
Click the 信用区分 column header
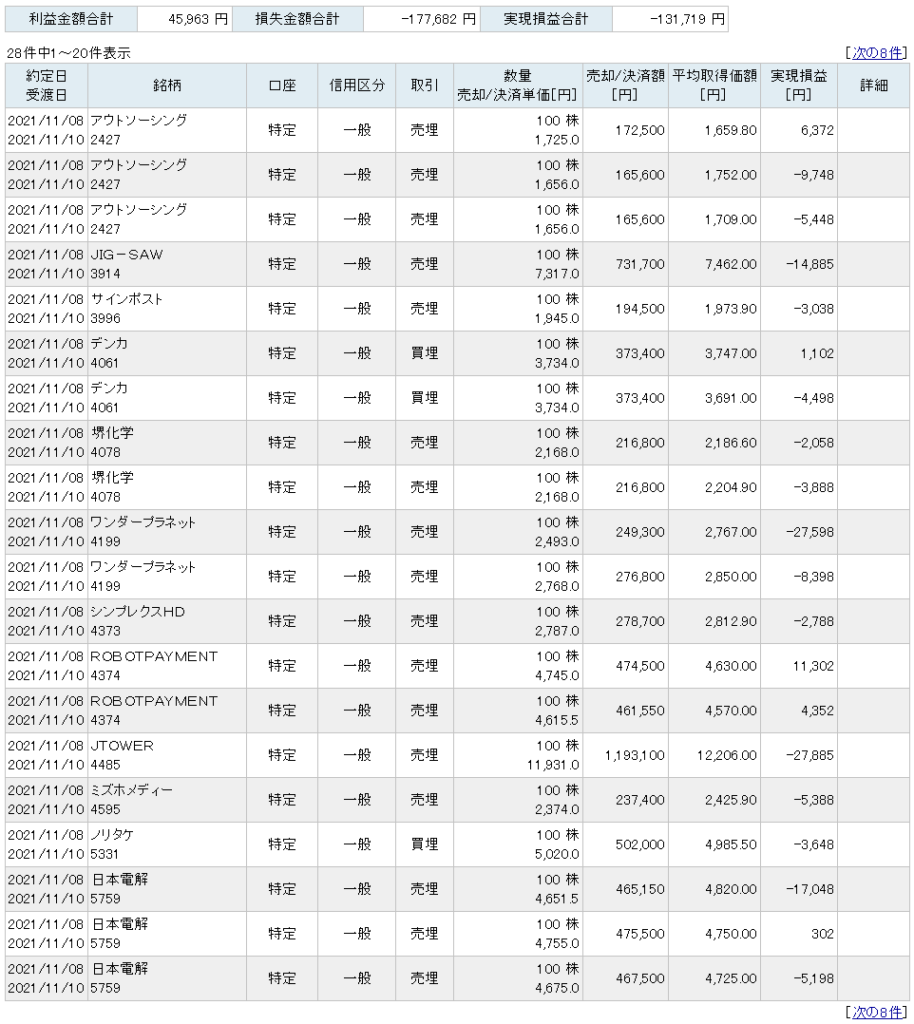click(x=356, y=86)
